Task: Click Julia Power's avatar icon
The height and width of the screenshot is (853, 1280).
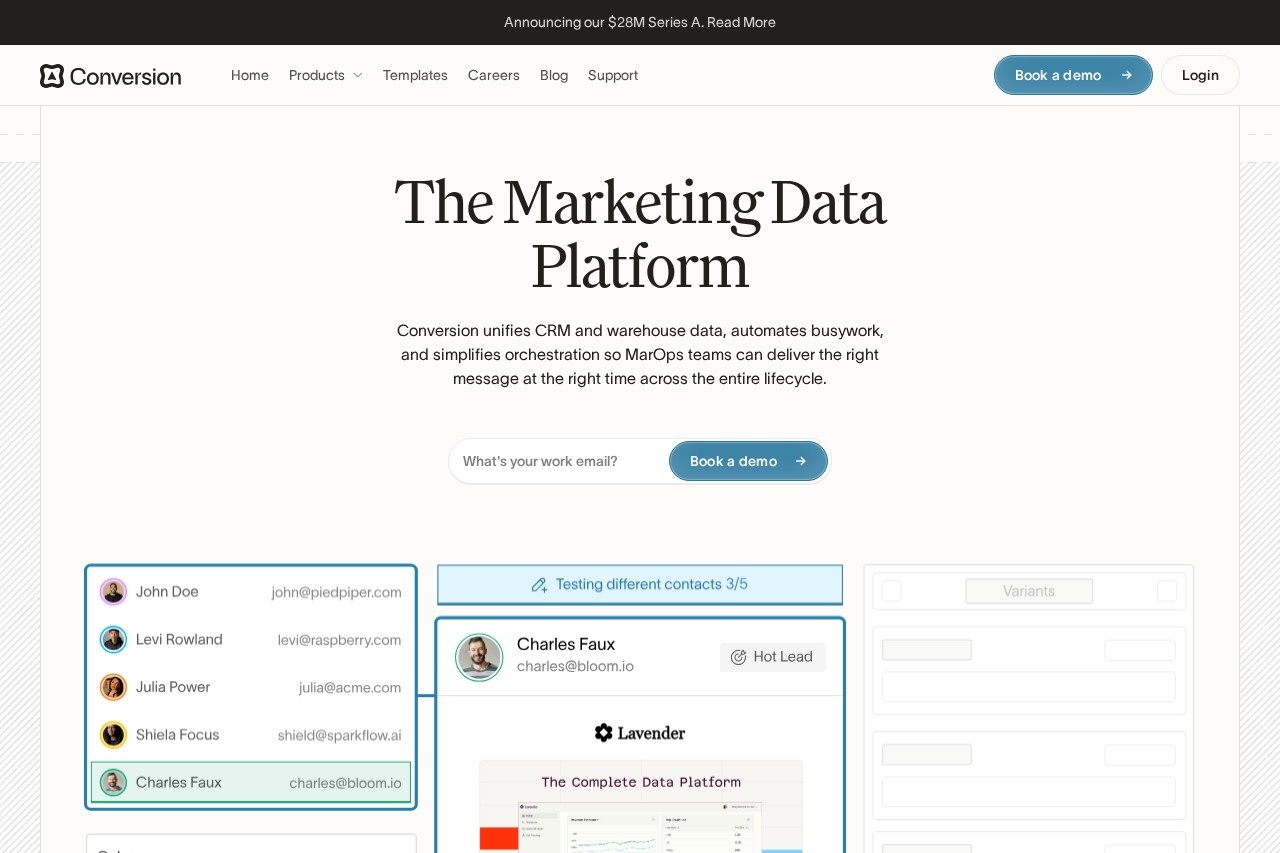Action: pyautogui.click(x=113, y=687)
